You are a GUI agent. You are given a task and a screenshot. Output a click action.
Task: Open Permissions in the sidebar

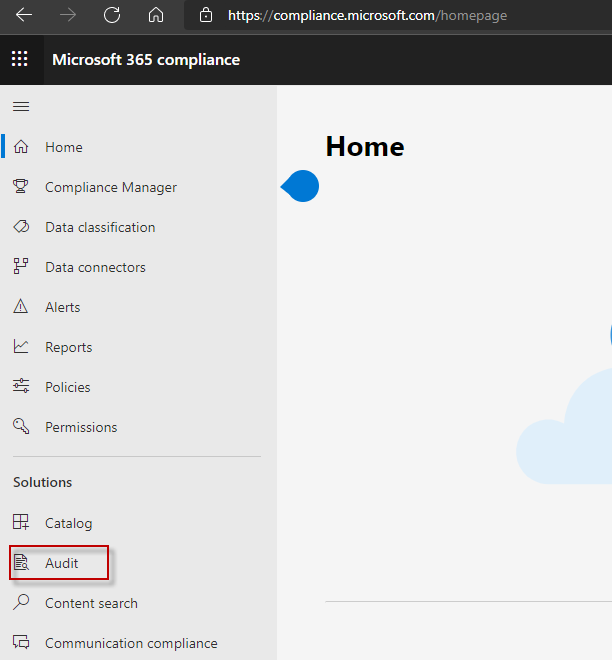tap(81, 427)
